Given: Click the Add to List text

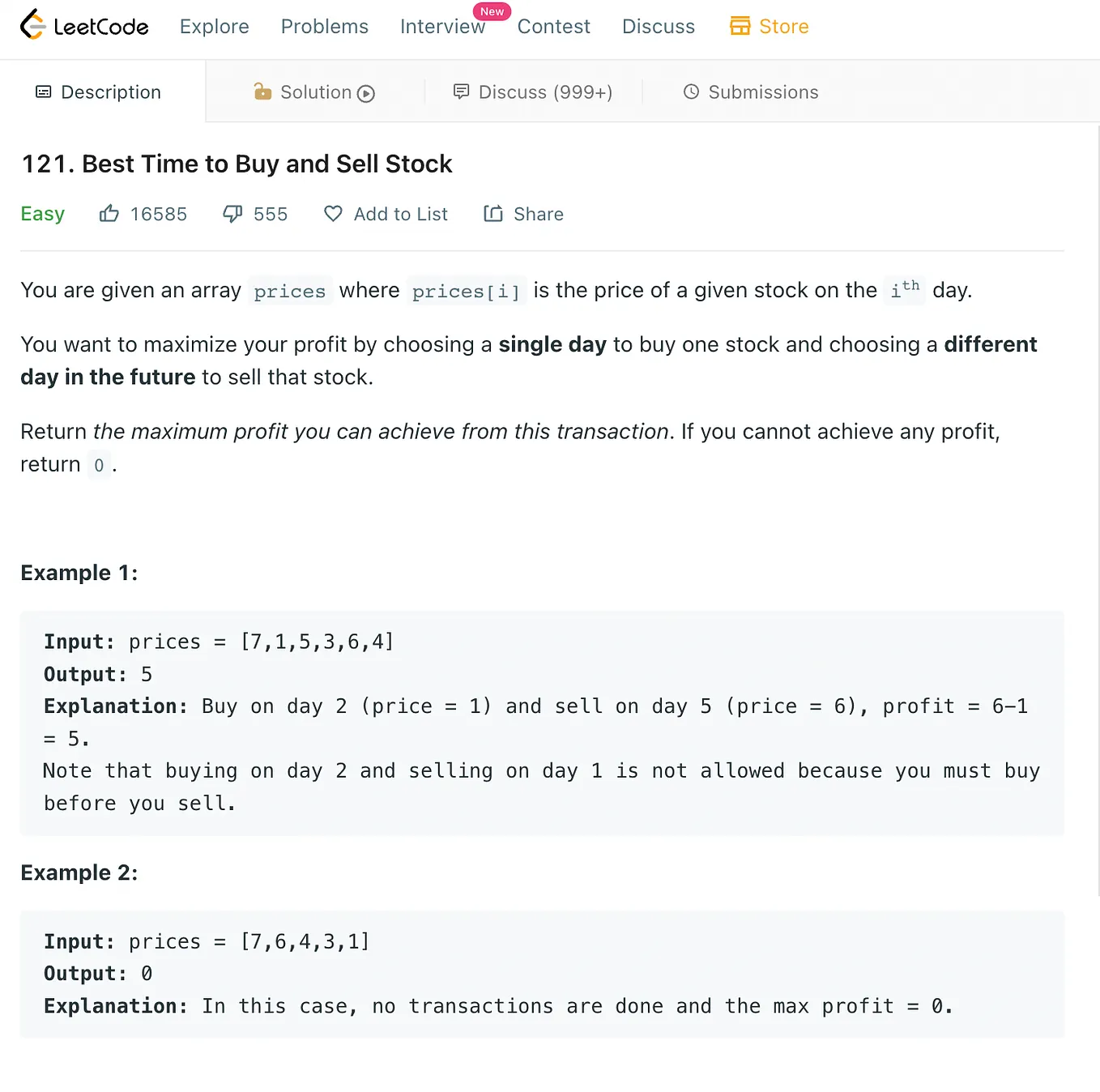Looking at the screenshot, I should (401, 214).
